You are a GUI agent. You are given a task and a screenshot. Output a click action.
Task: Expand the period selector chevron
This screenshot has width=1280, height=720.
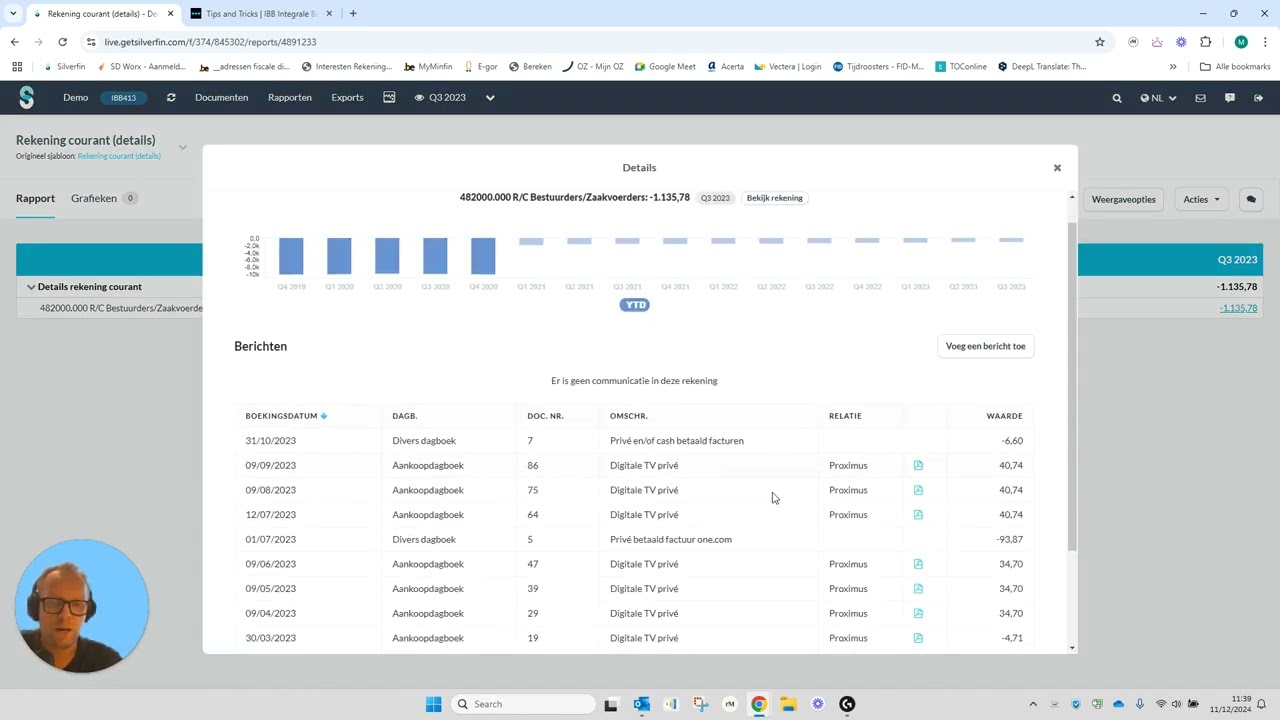pyautogui.click(x=490, y=98)
